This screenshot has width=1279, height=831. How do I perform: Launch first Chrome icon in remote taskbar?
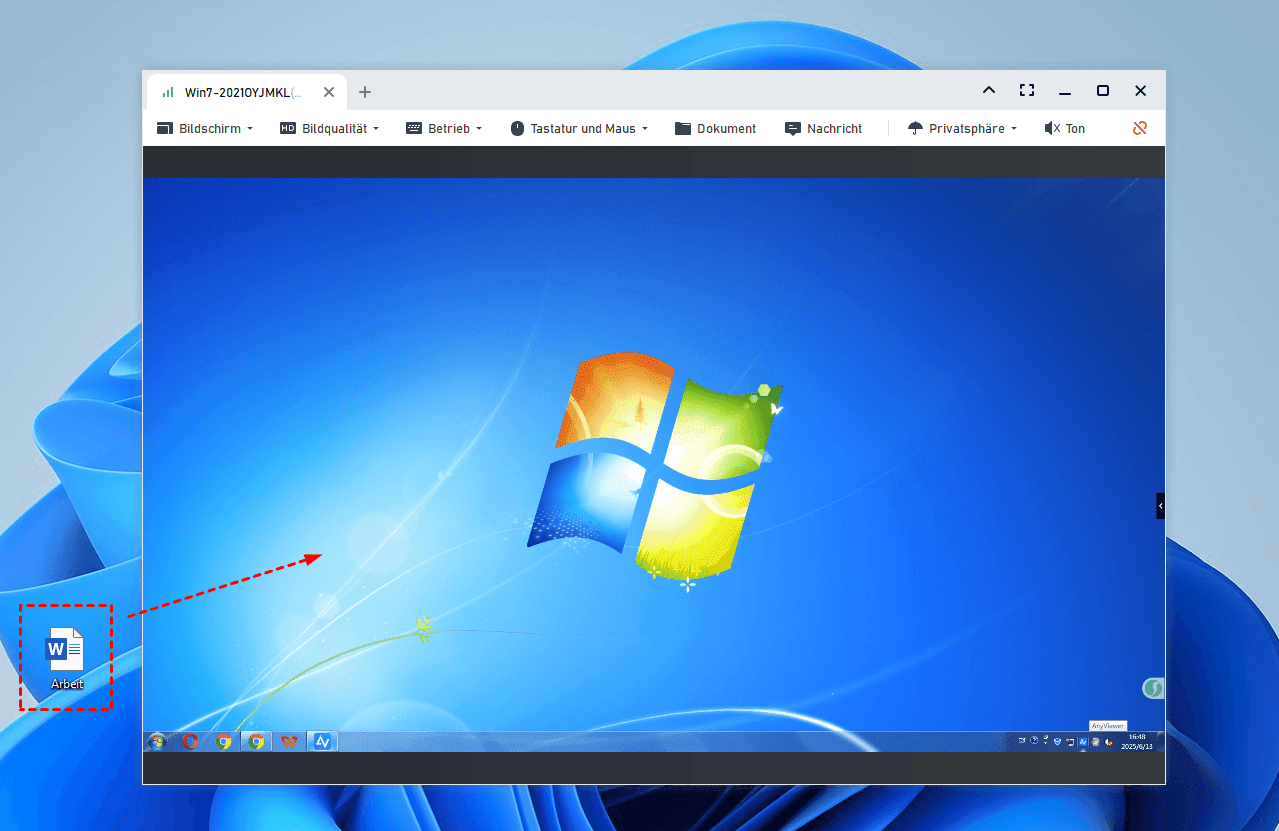[224, 741]
